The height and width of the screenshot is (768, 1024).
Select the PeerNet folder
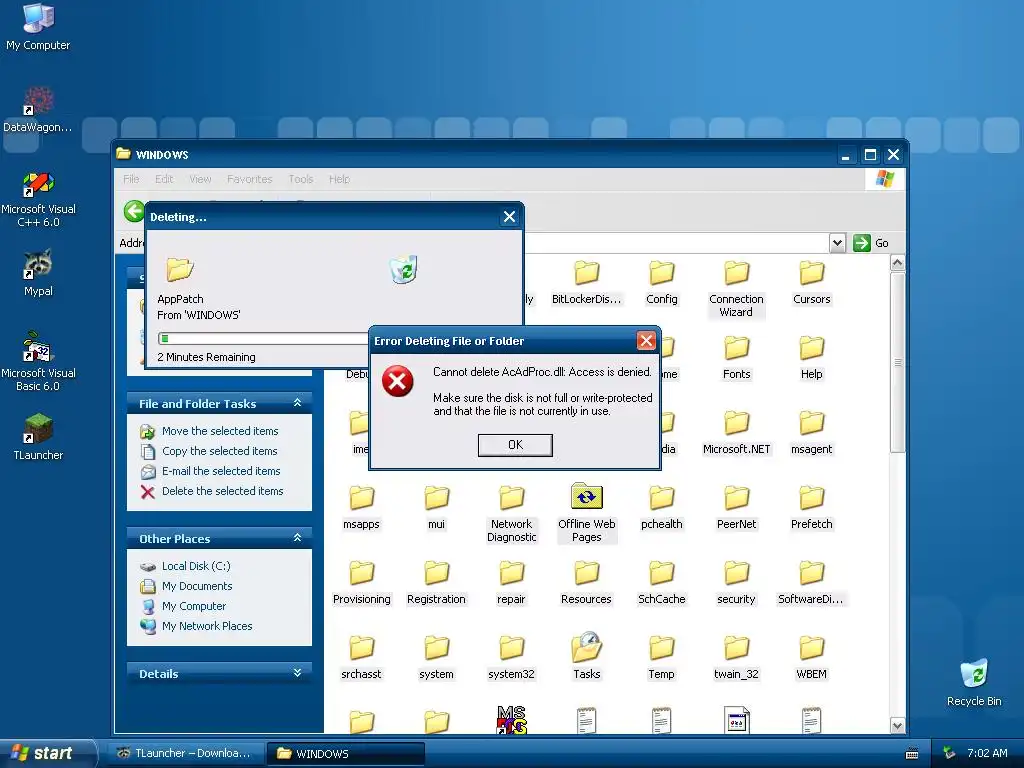(x=737, y=508)
